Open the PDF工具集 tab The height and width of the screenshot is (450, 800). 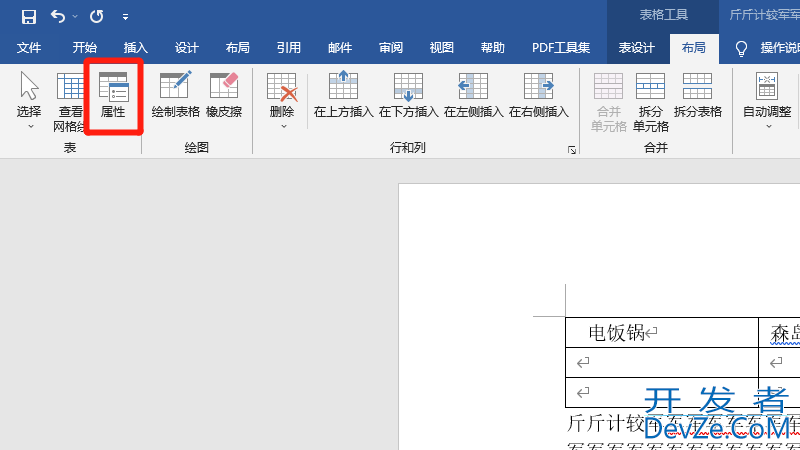tap(561, 48)
